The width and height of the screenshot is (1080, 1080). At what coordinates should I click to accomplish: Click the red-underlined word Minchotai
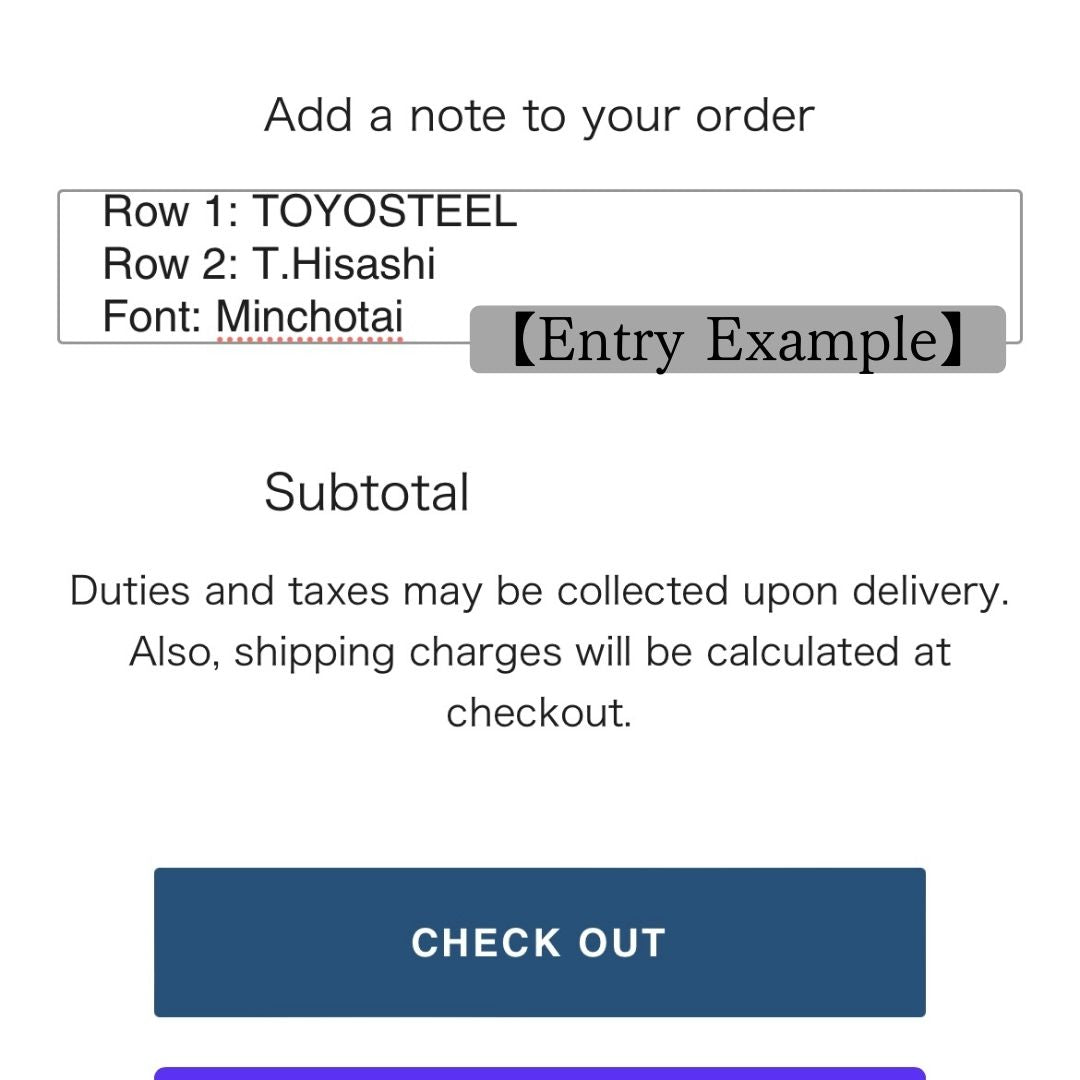click(x=310, y=317)
